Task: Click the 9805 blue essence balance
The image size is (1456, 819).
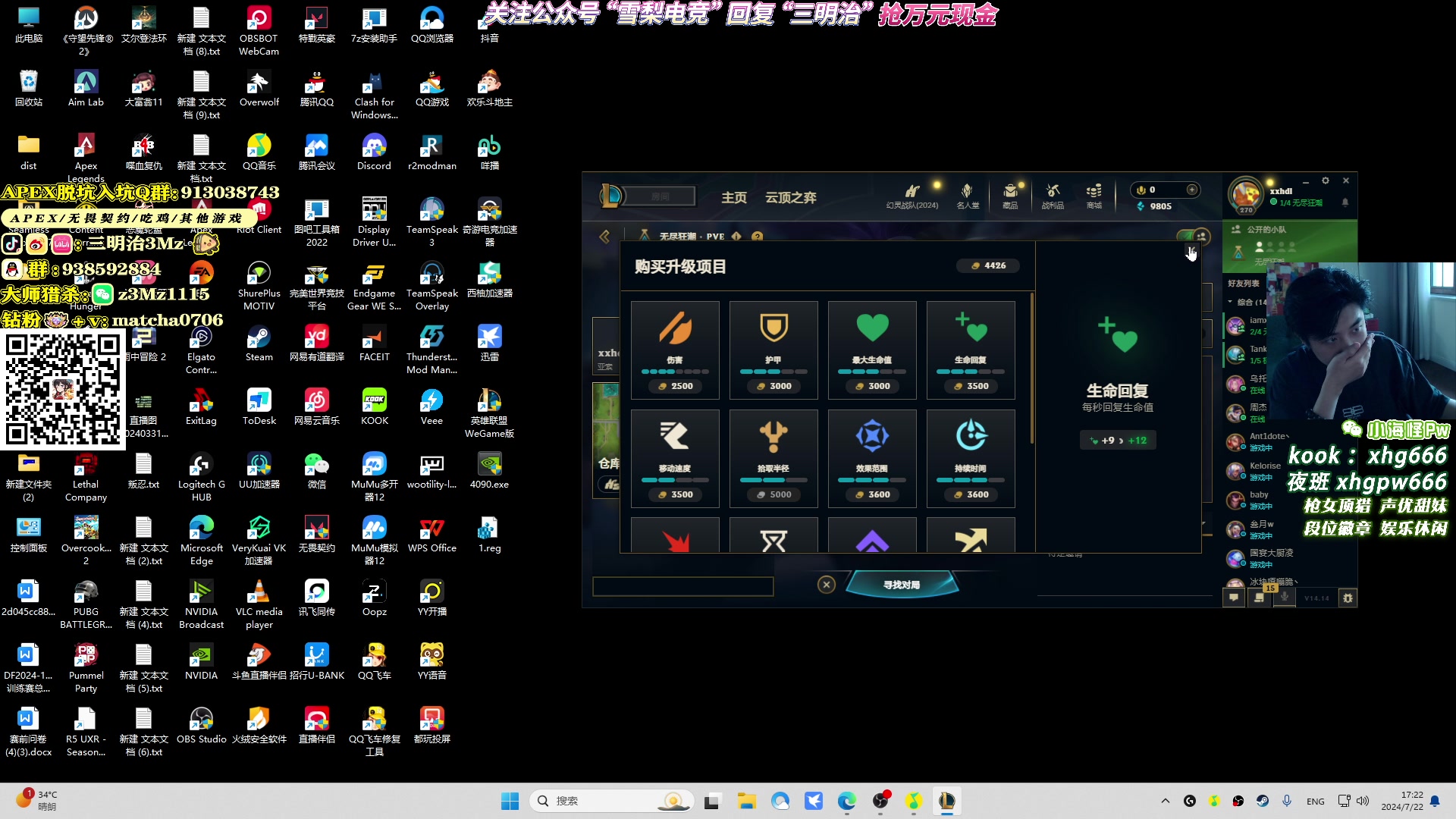Action: 1154,206
